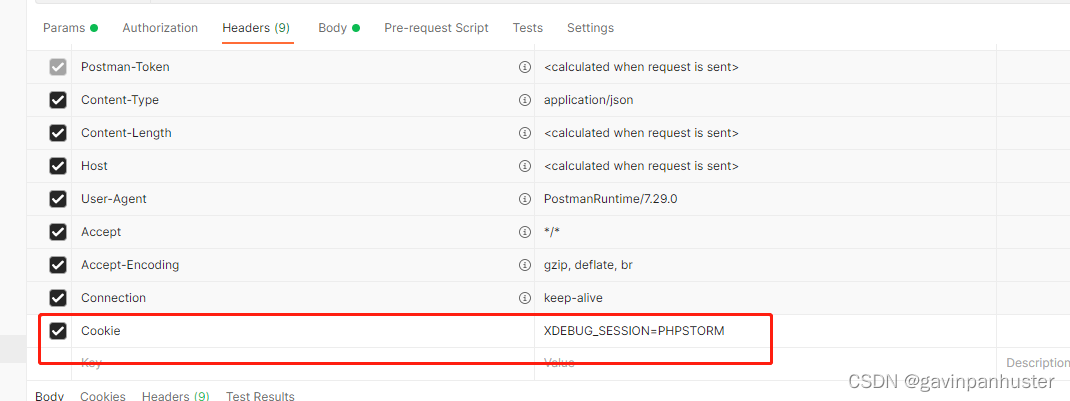Click the info icon for Content-Type
This screenshot has width=1070, height=401.
[x=525, y=100]
